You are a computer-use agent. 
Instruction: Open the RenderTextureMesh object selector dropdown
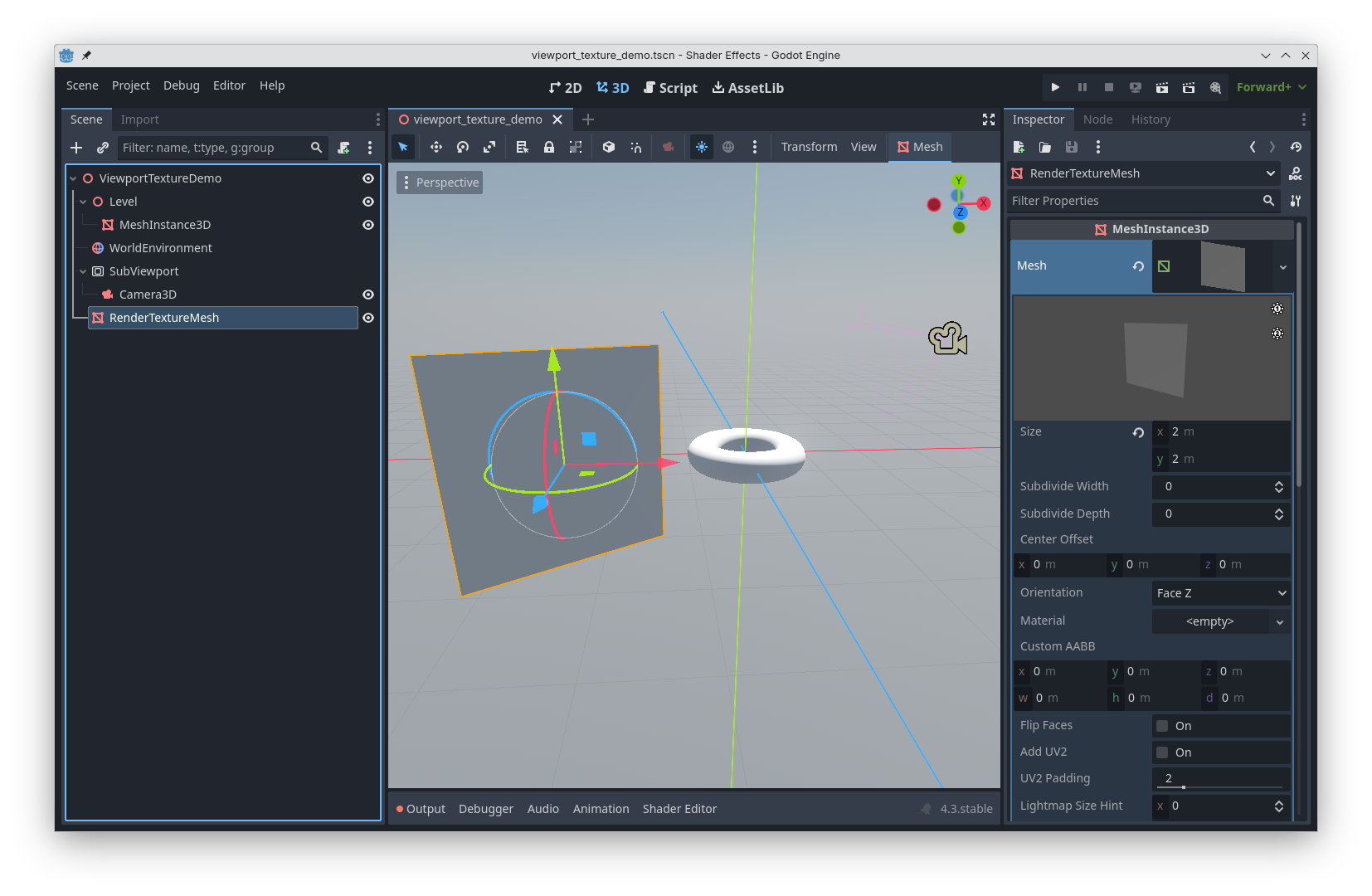[1143, 173]
